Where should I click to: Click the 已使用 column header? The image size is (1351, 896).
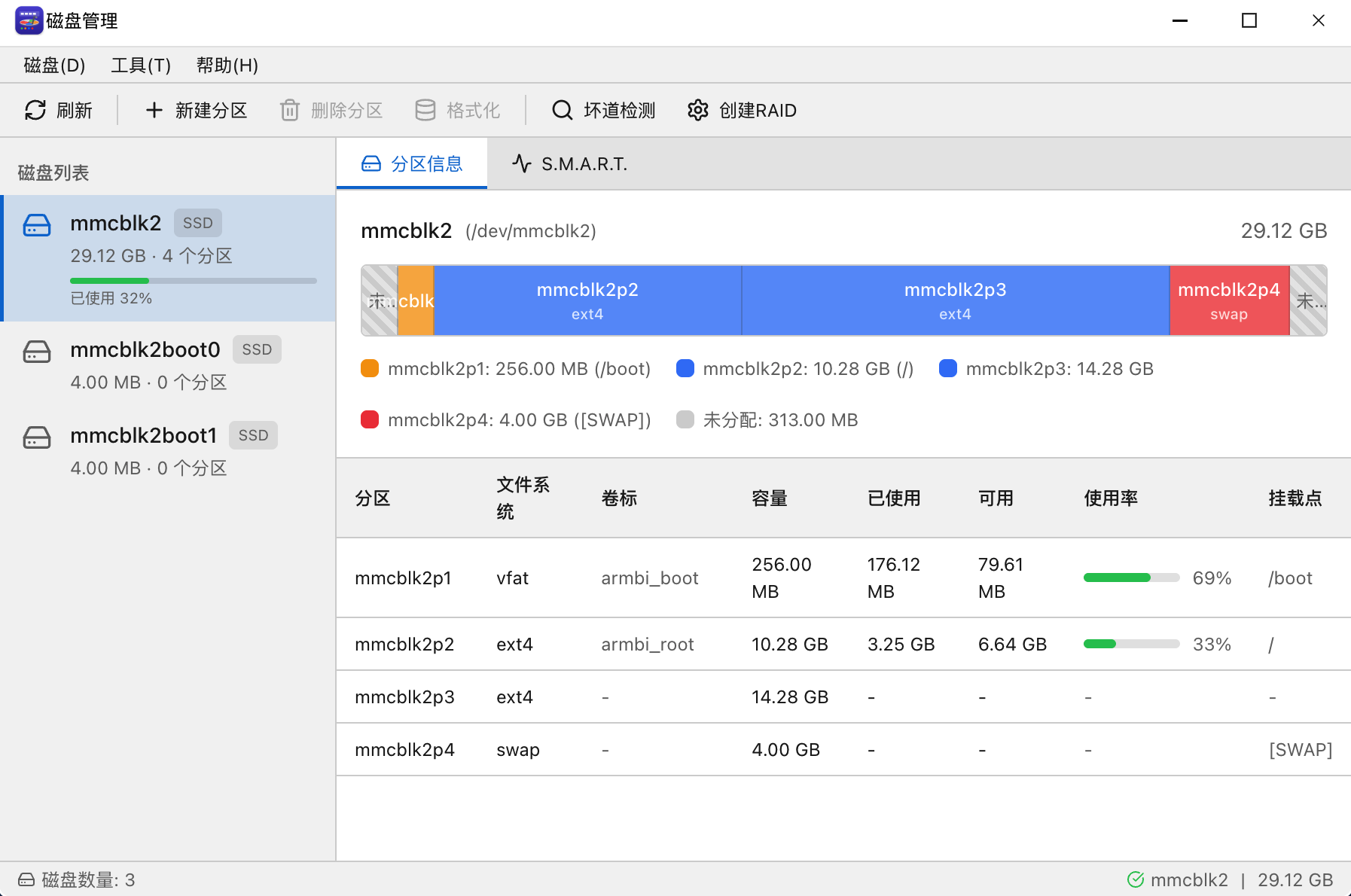click(x=894, y=498)
